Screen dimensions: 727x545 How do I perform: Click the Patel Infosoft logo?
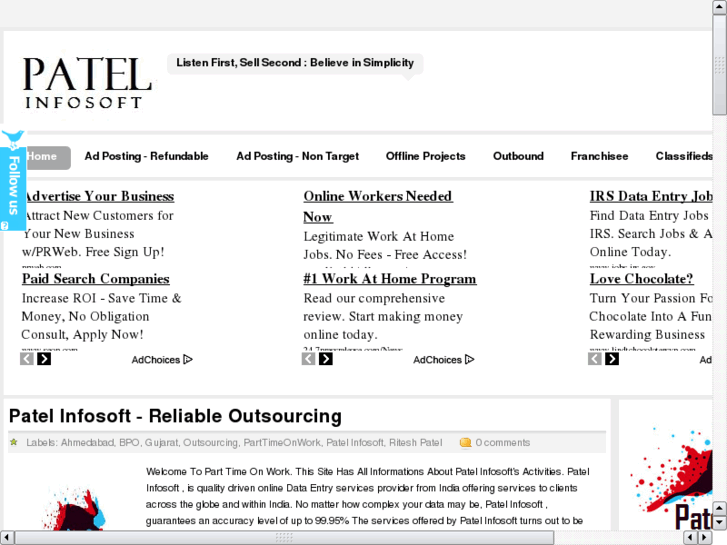click(88, 82)
